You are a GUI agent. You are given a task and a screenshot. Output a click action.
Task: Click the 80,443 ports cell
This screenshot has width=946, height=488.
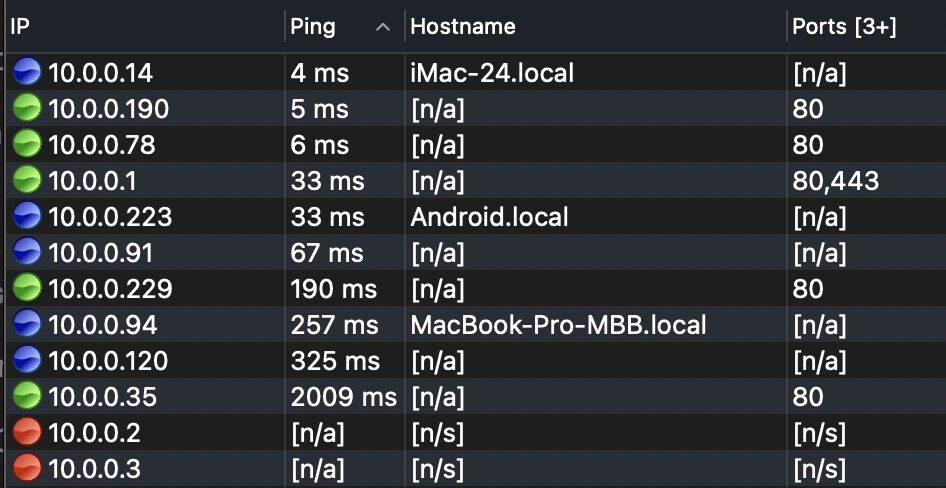[835, 181]
